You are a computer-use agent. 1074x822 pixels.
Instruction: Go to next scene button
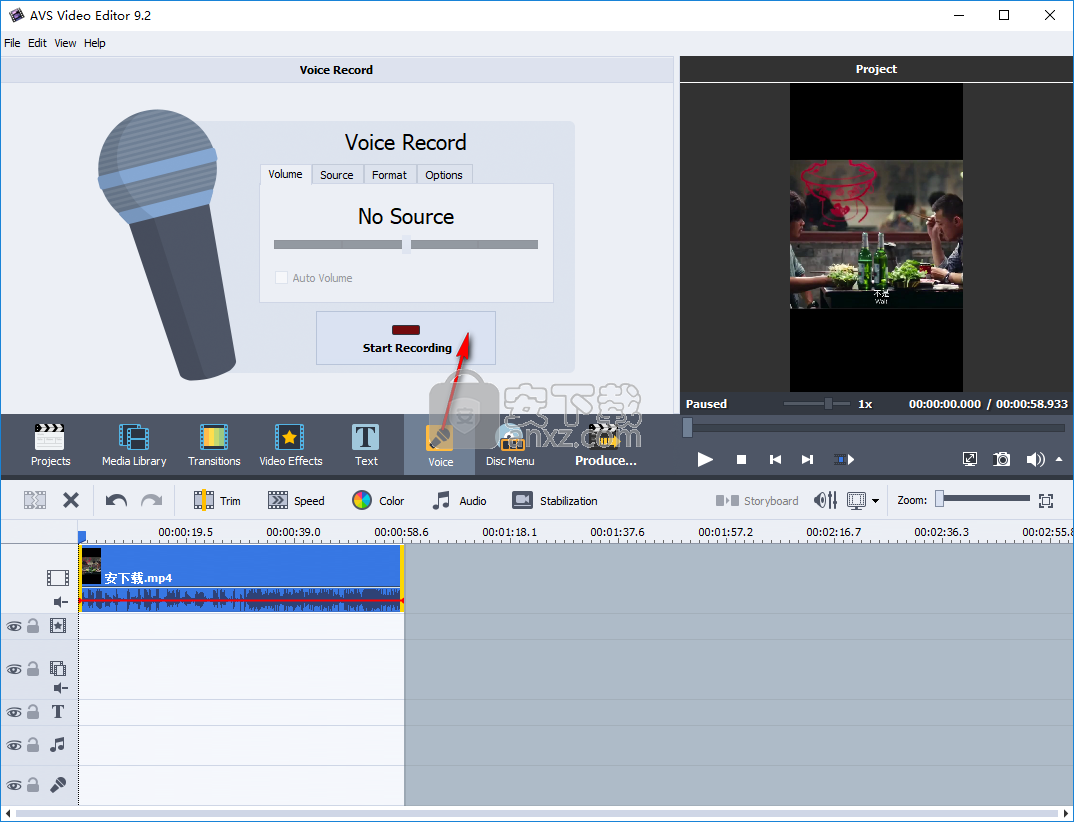tap(844, 460)
